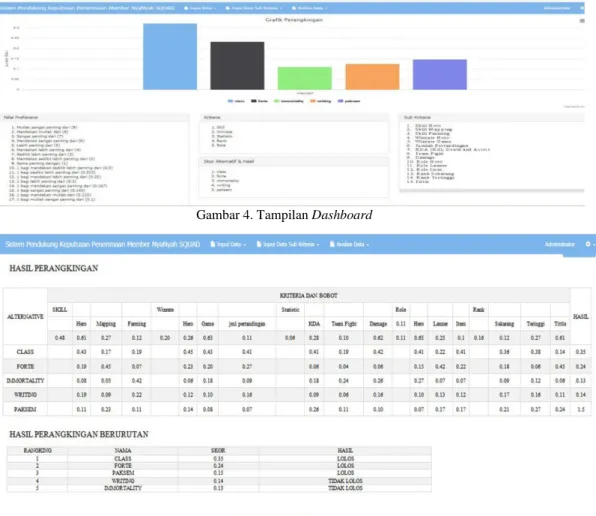The image size is (596, 516).
Task: Toggle the immortality legend entry
Action: (289, 101)
